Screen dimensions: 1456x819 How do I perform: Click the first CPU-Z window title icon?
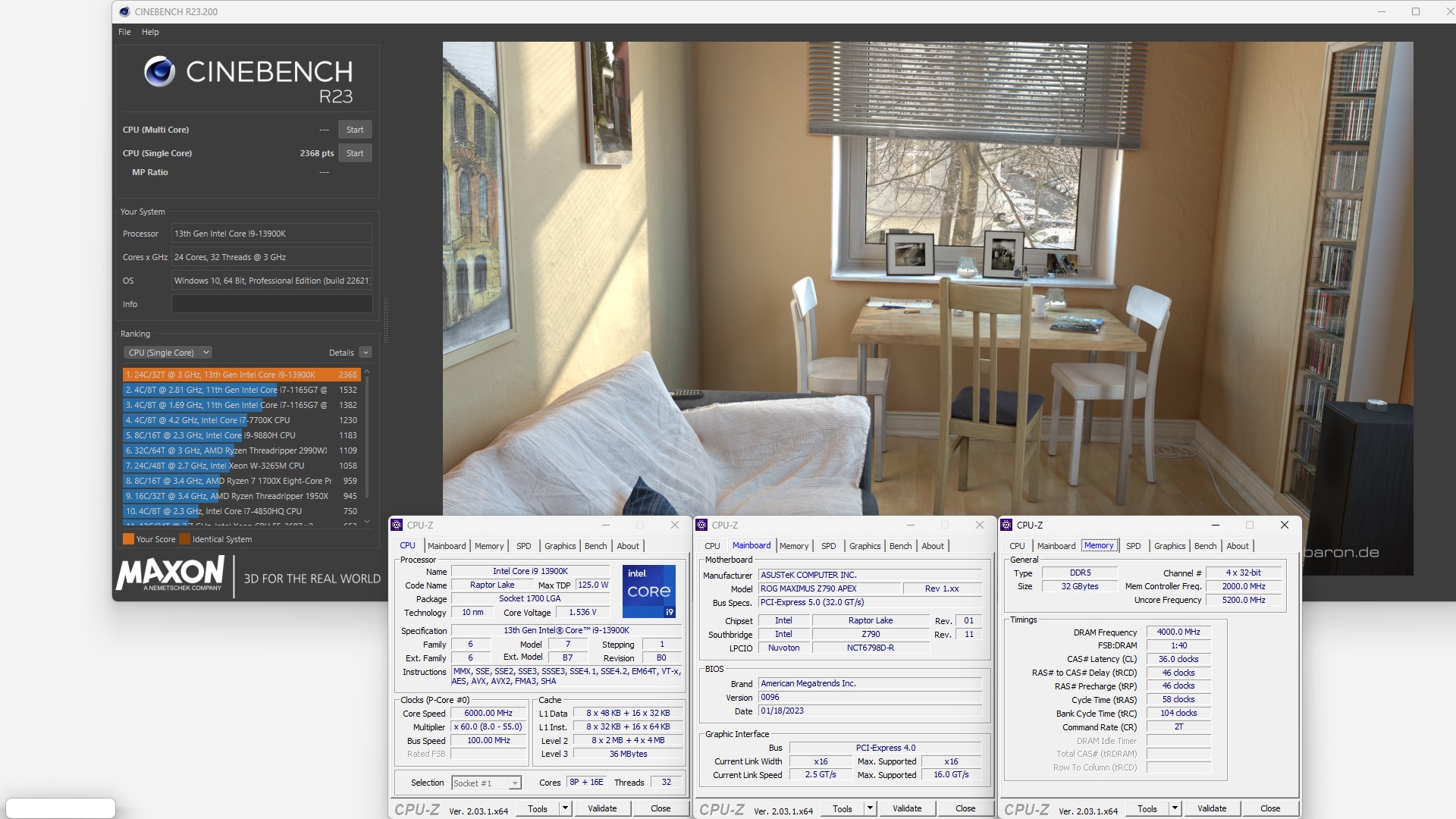(397, 525)
